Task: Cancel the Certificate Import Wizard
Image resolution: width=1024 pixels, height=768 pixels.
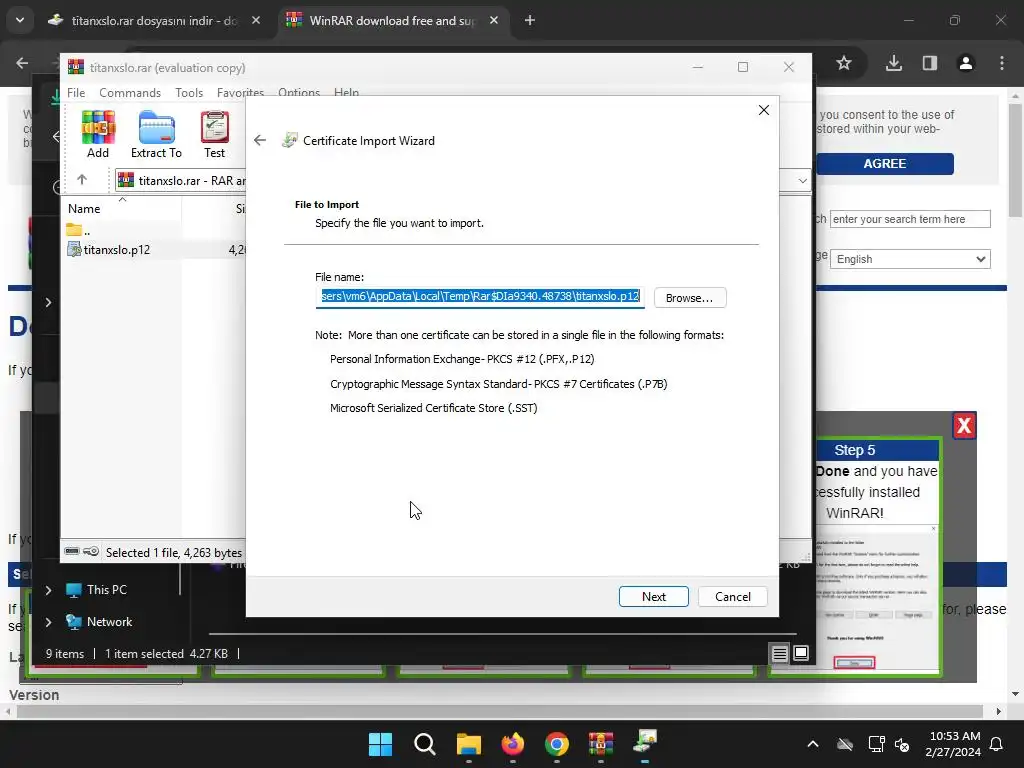Action: 733,596
